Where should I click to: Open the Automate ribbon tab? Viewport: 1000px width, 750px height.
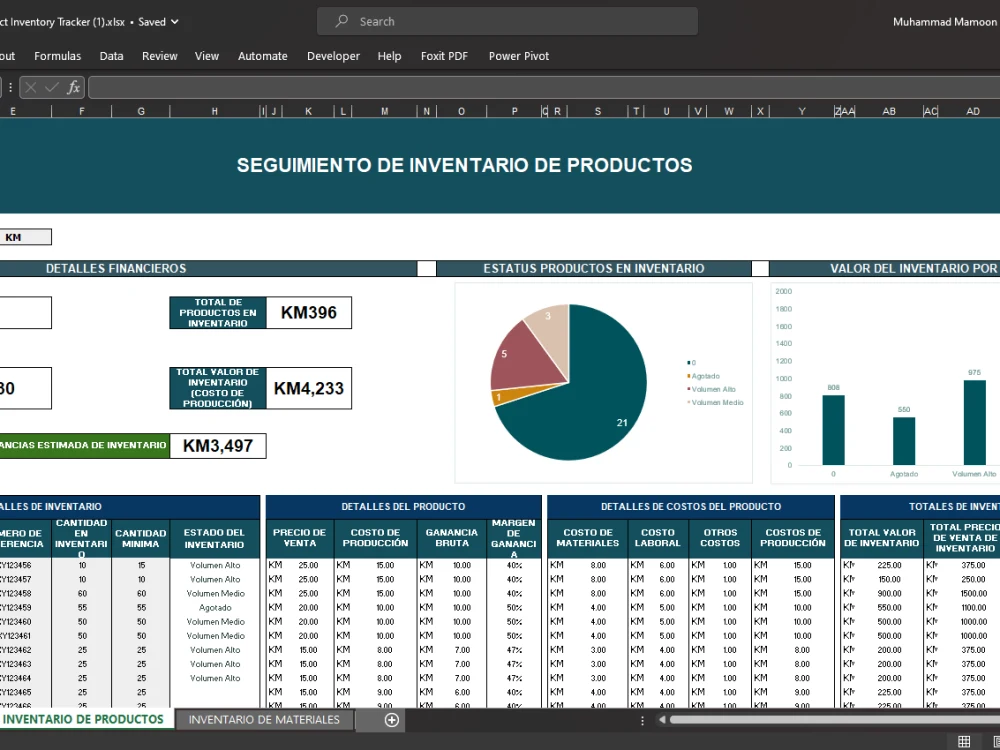(262, 56)
